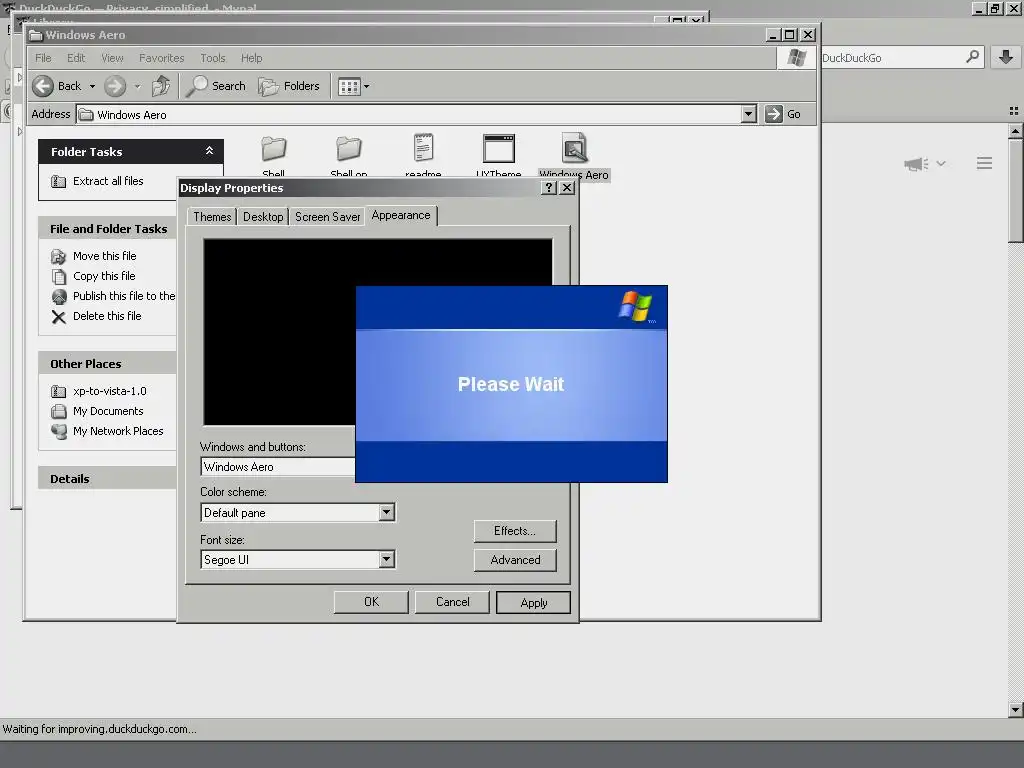Open the Edit menu
This screenshot has height=768, width=1024.
tap(76, 58)
